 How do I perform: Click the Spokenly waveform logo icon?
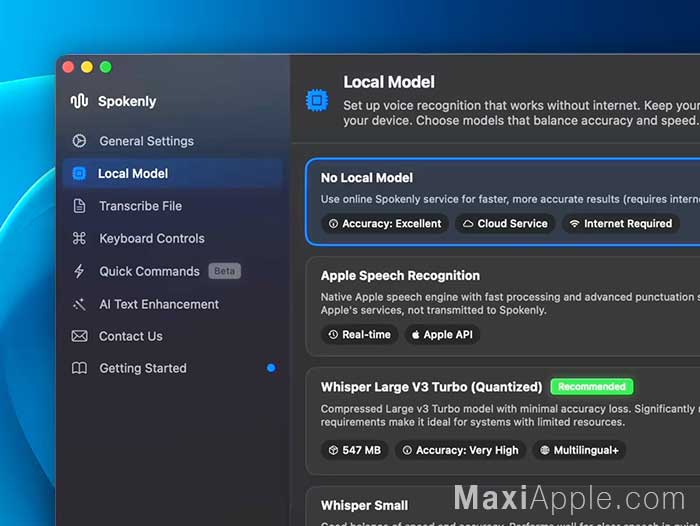click(x=79, y=101)
